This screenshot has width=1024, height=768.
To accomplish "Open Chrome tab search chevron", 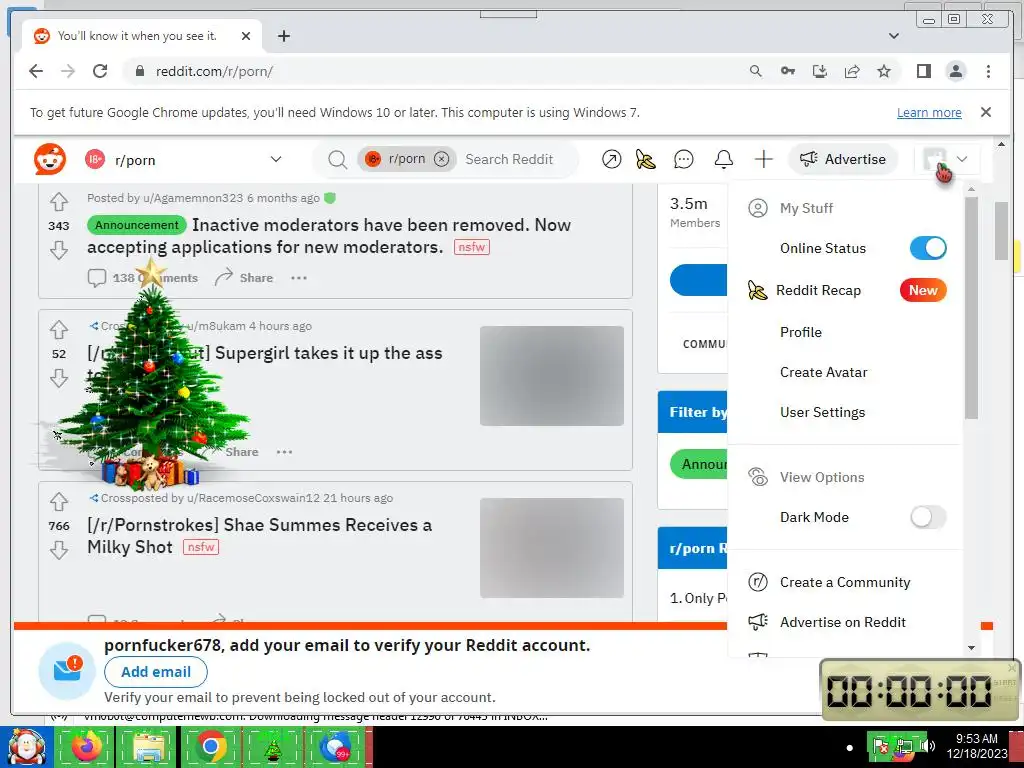I will point(893,36).
